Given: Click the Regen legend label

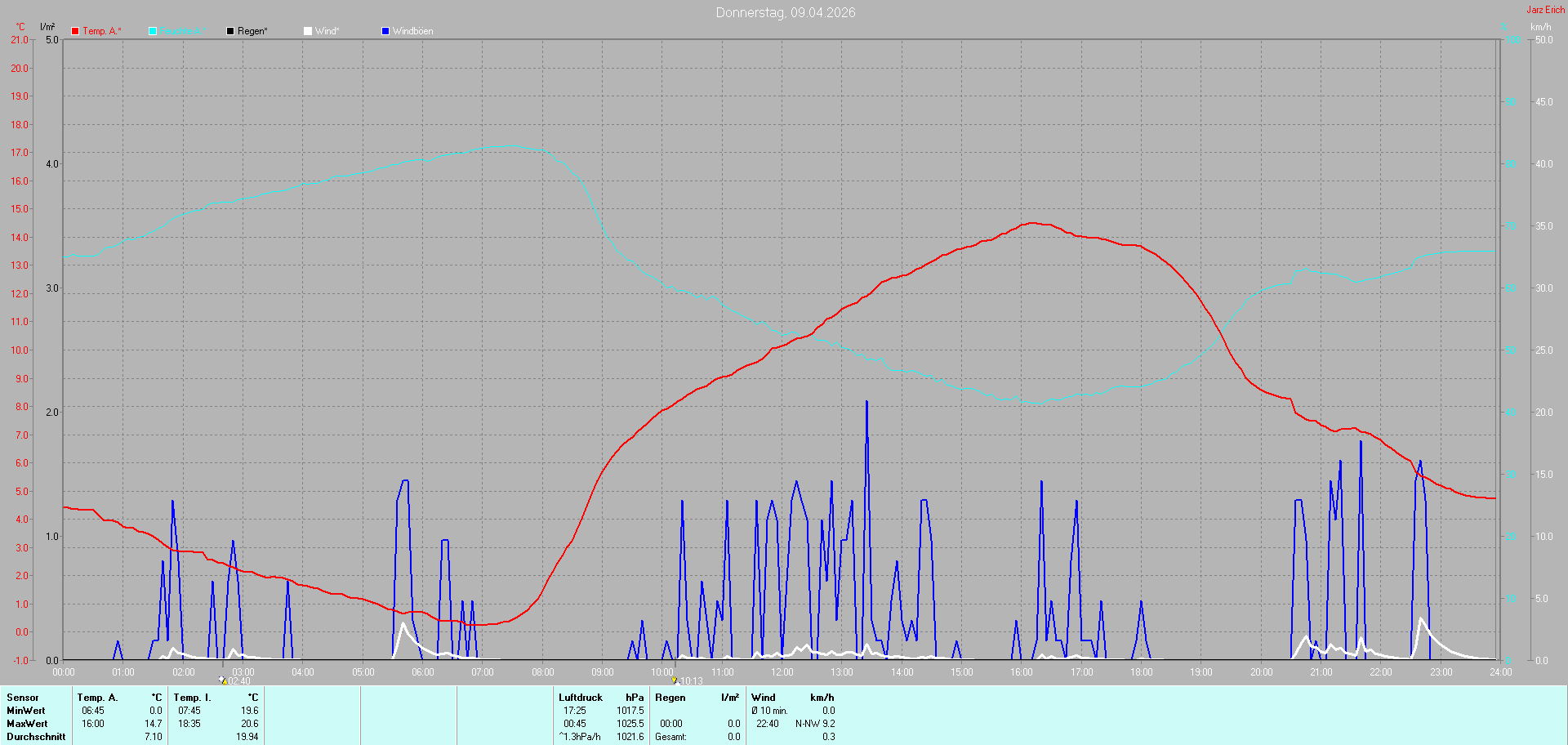Looking at the screenshot, I should 252,31.
